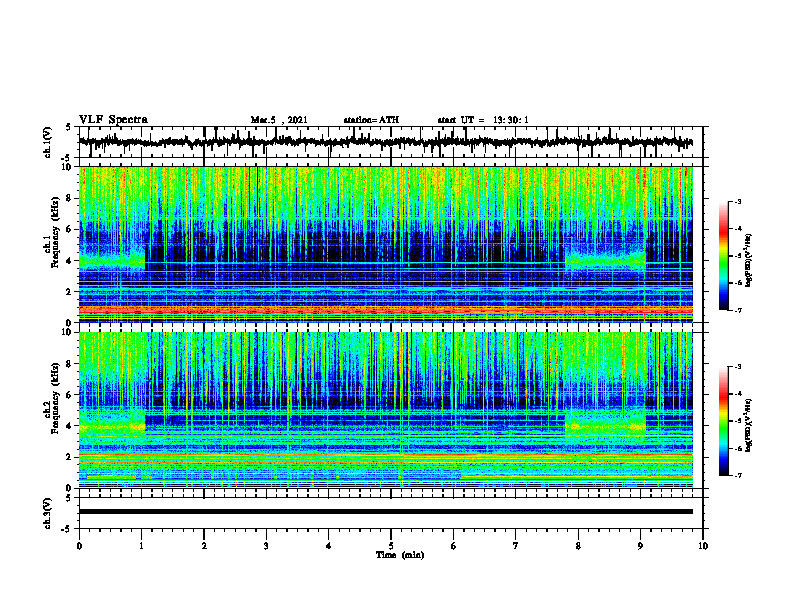
Task: Click time axis tick label "3"
Action: (266, 545)
